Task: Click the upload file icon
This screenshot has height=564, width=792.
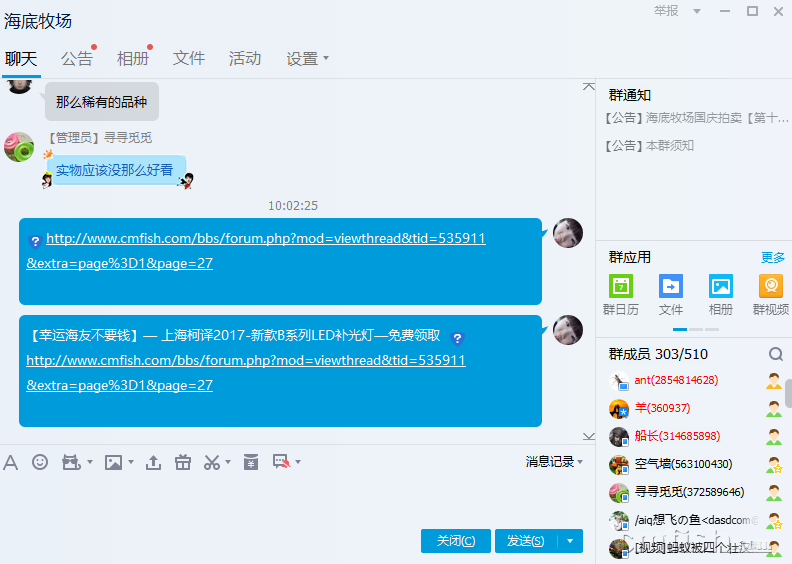Action: [x=153, y=462]
